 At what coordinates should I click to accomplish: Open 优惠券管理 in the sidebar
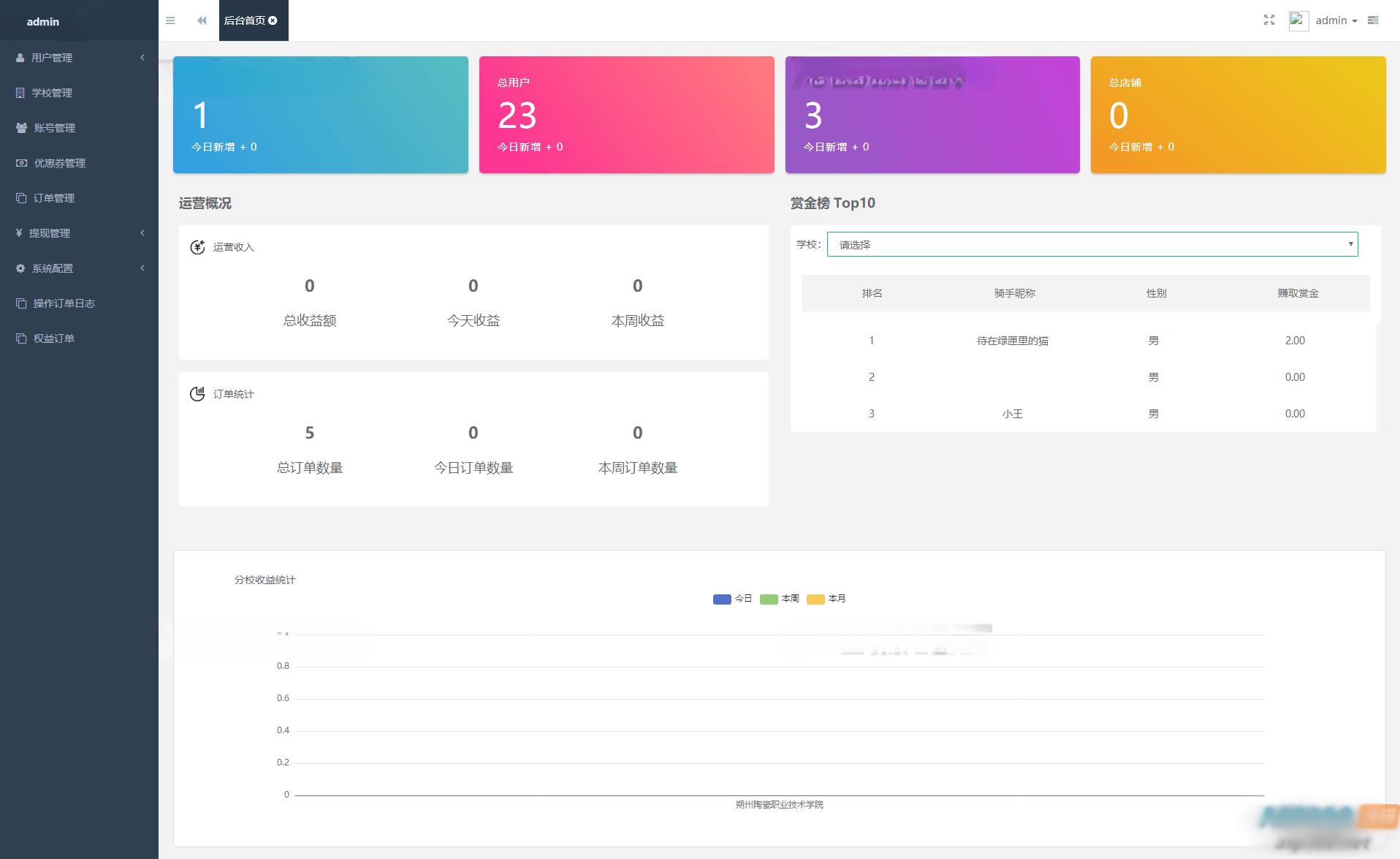[60, 163]
